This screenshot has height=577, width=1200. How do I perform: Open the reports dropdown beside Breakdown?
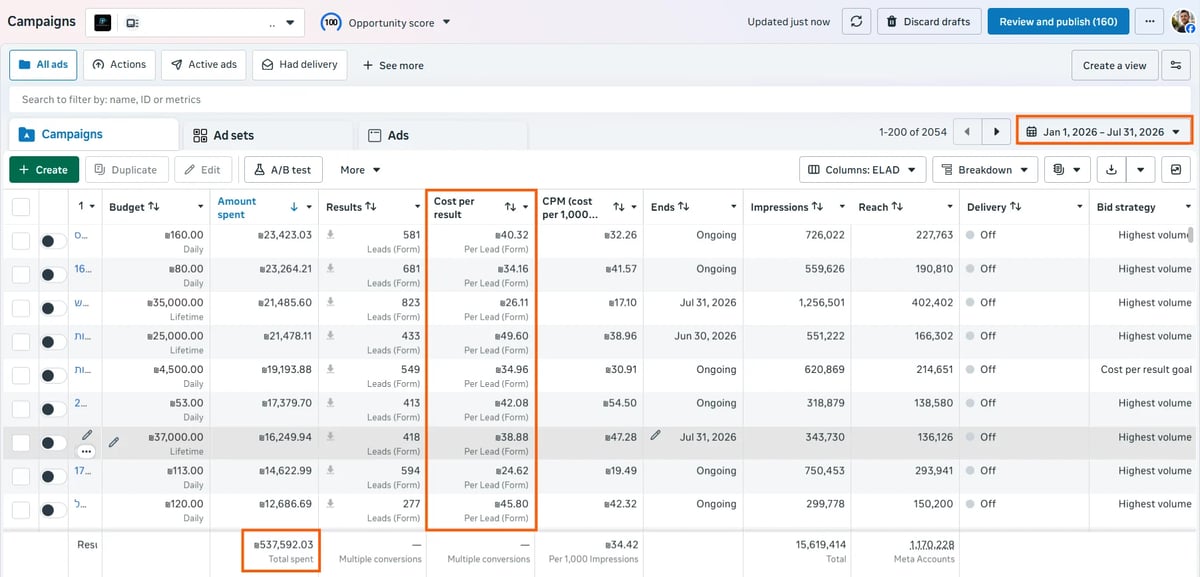[1067, 170]
